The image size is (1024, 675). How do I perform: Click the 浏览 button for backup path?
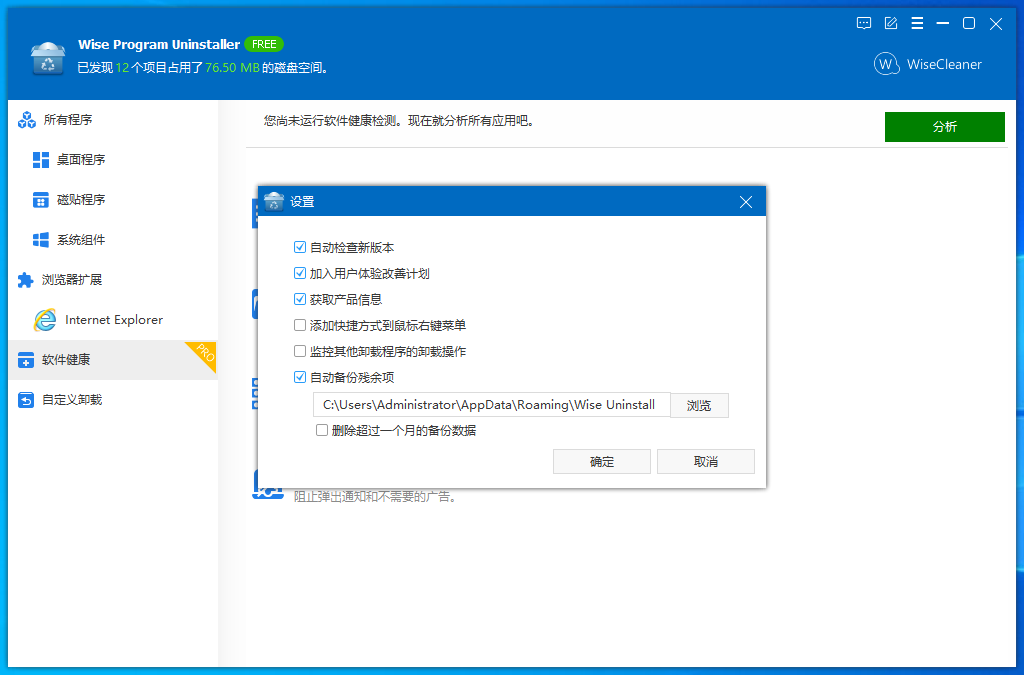coord(699,405)
